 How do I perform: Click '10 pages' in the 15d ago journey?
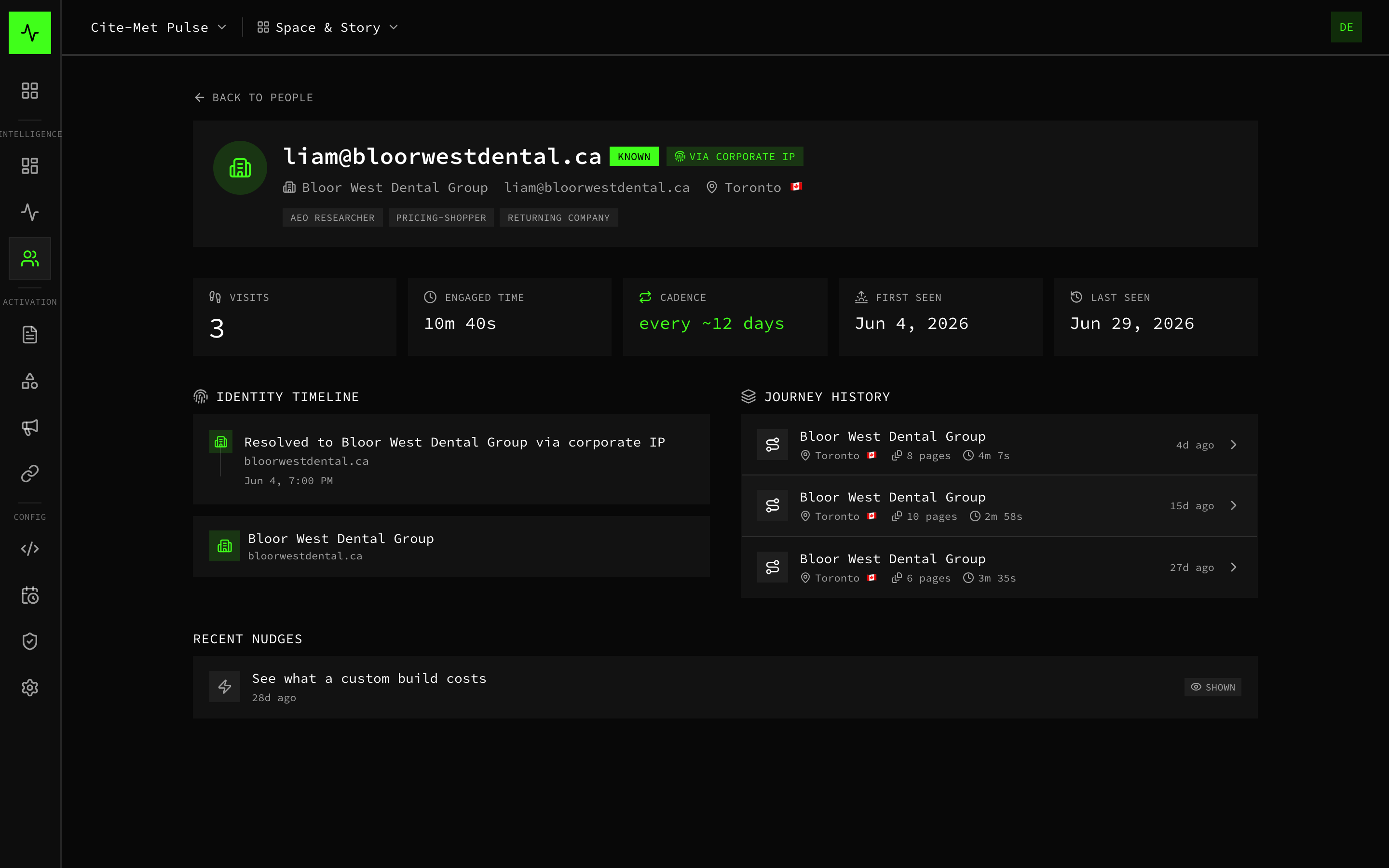click(932, 516)
